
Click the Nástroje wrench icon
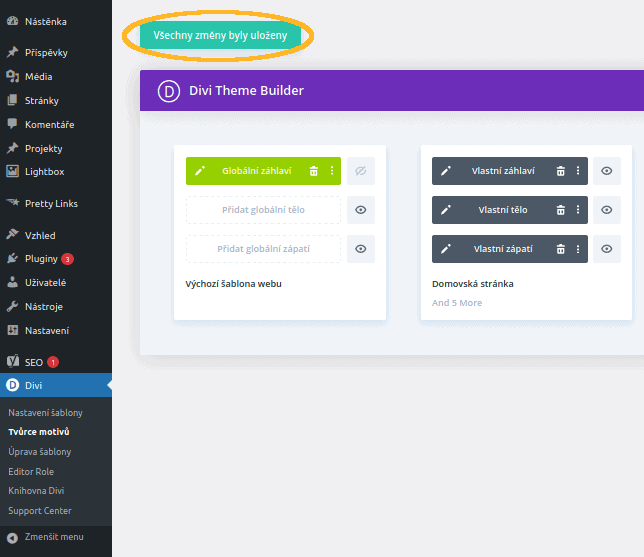click(13, 306)
